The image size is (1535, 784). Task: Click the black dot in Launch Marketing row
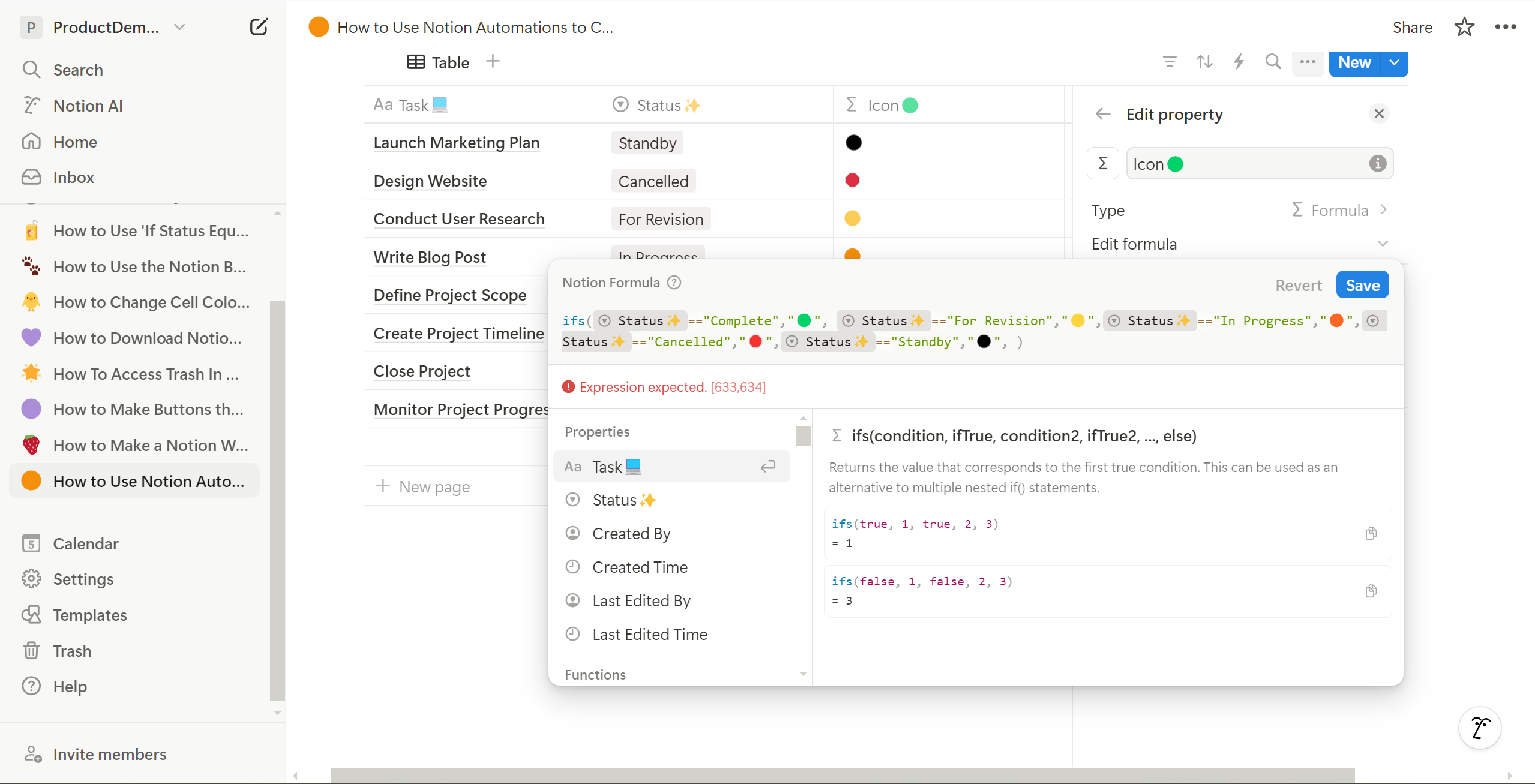coord(853,143)
